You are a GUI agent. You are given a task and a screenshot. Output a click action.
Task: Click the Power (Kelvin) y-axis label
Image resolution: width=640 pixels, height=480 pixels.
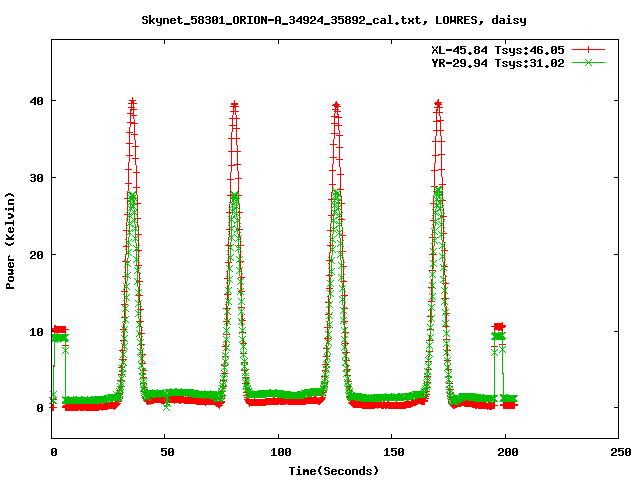(x=10, y=241)
